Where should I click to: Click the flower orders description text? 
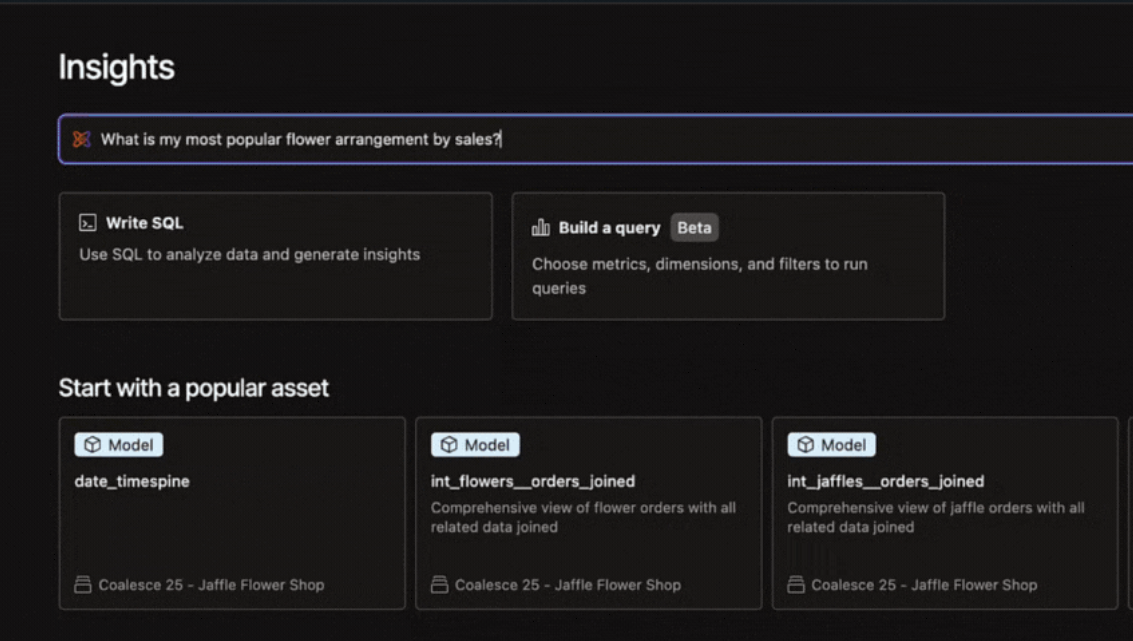(x=583, y=517)
